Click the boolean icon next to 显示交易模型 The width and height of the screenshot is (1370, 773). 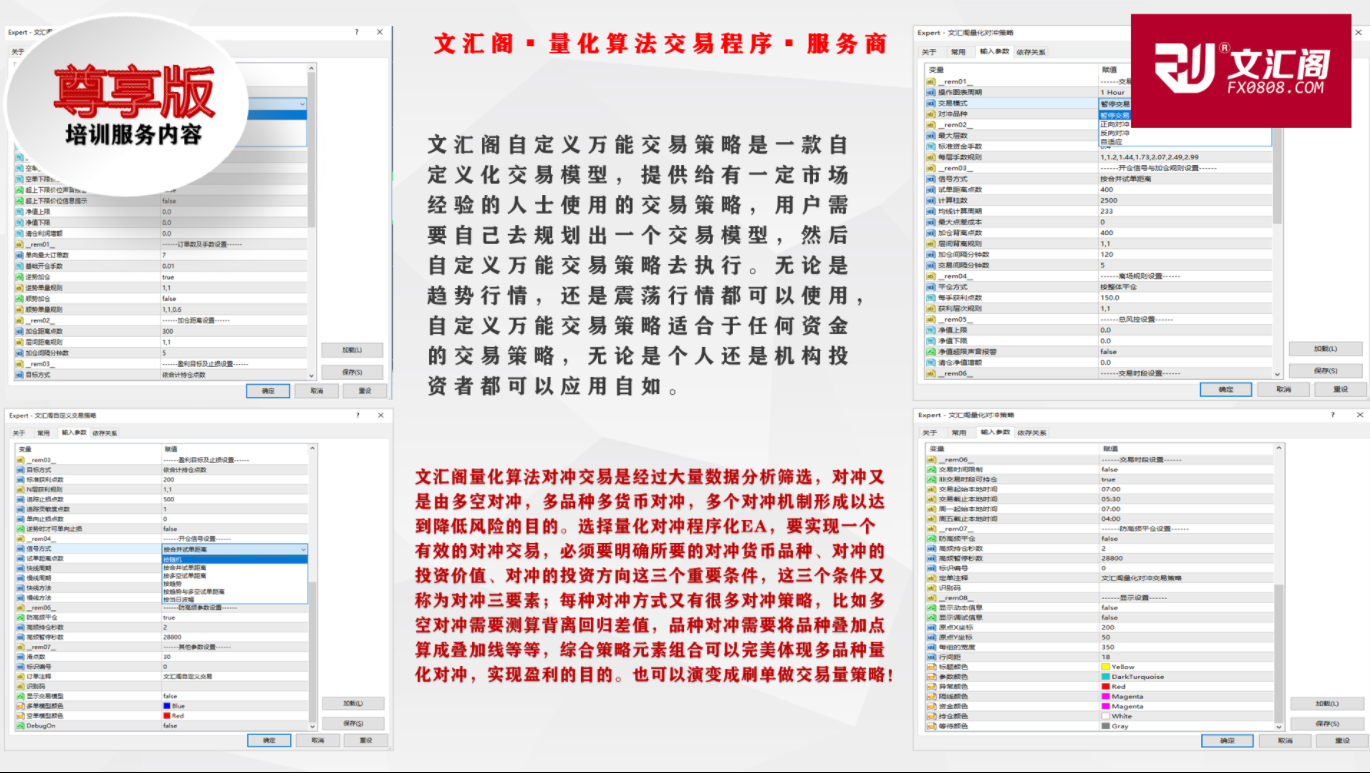coord(19,696)
